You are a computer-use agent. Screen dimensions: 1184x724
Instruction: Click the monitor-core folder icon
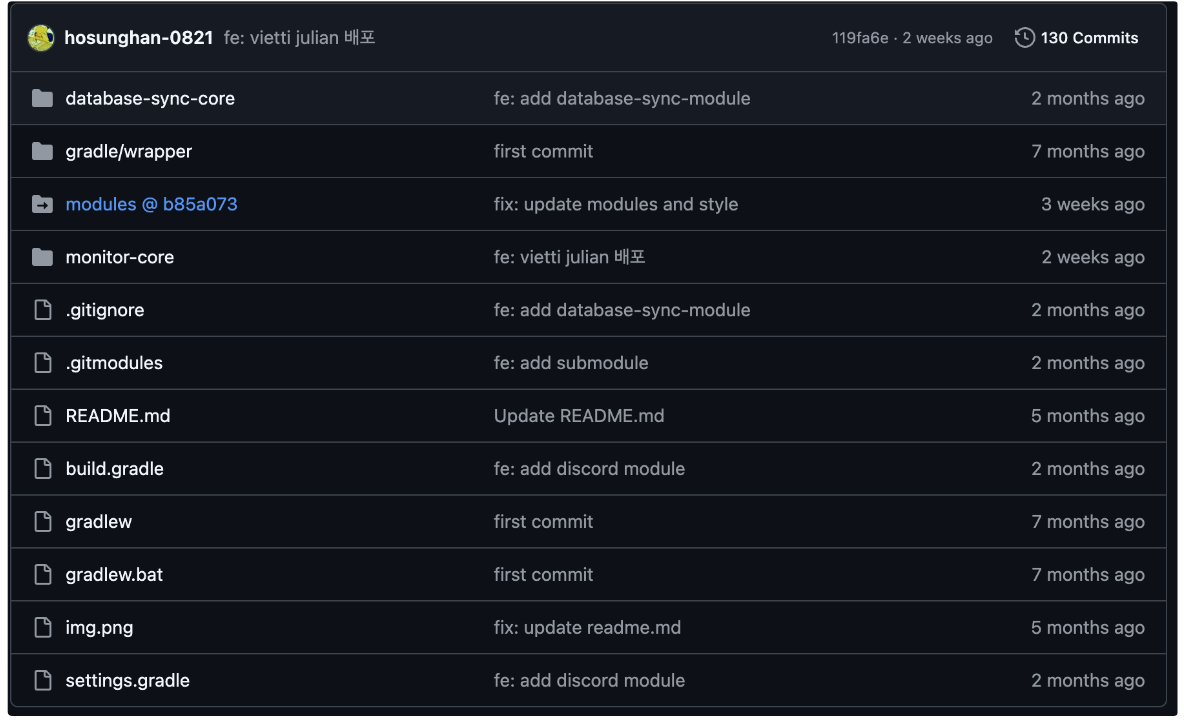coord(42,257)
